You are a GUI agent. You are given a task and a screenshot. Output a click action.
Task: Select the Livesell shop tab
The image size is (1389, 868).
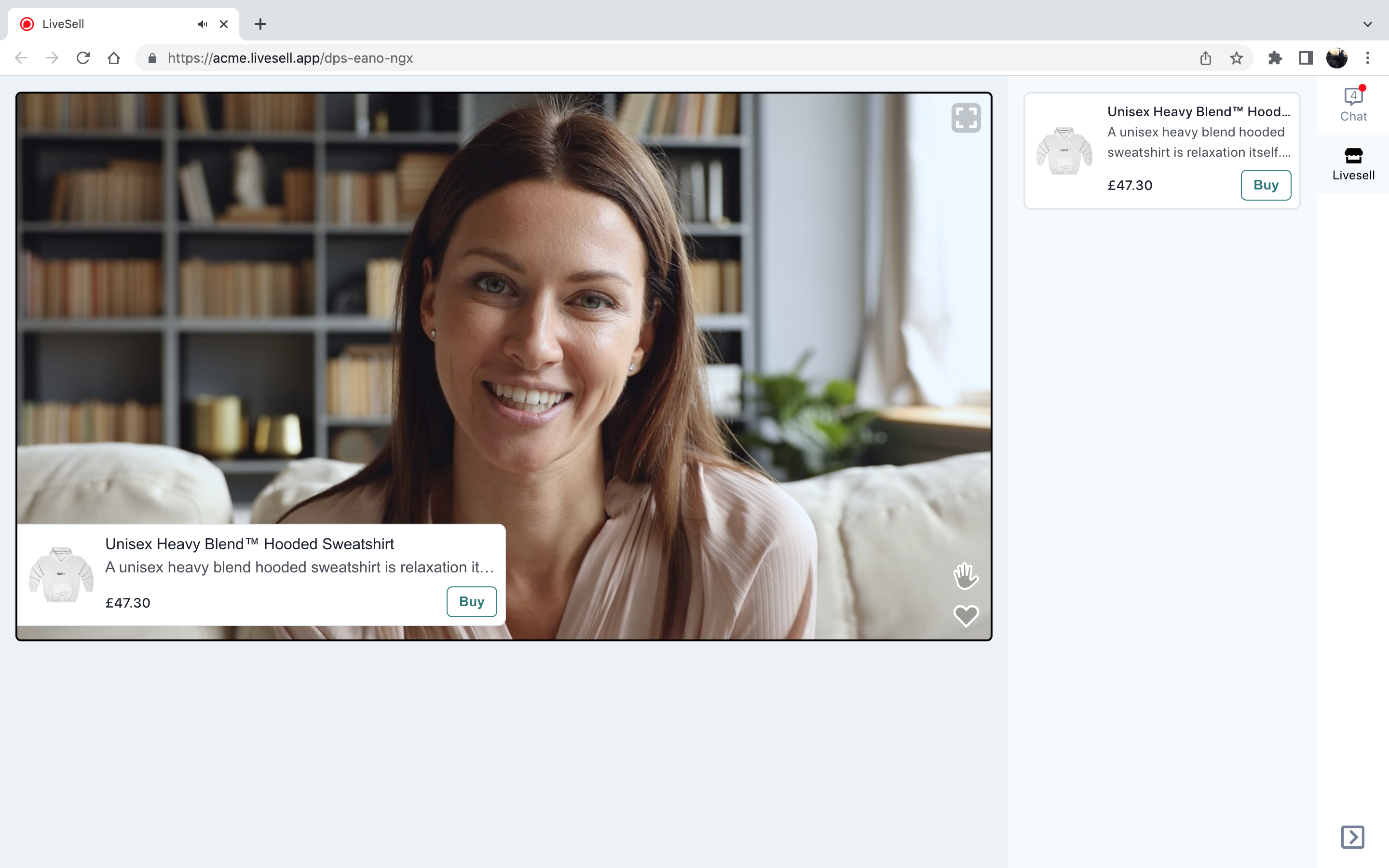(1353, 164)
